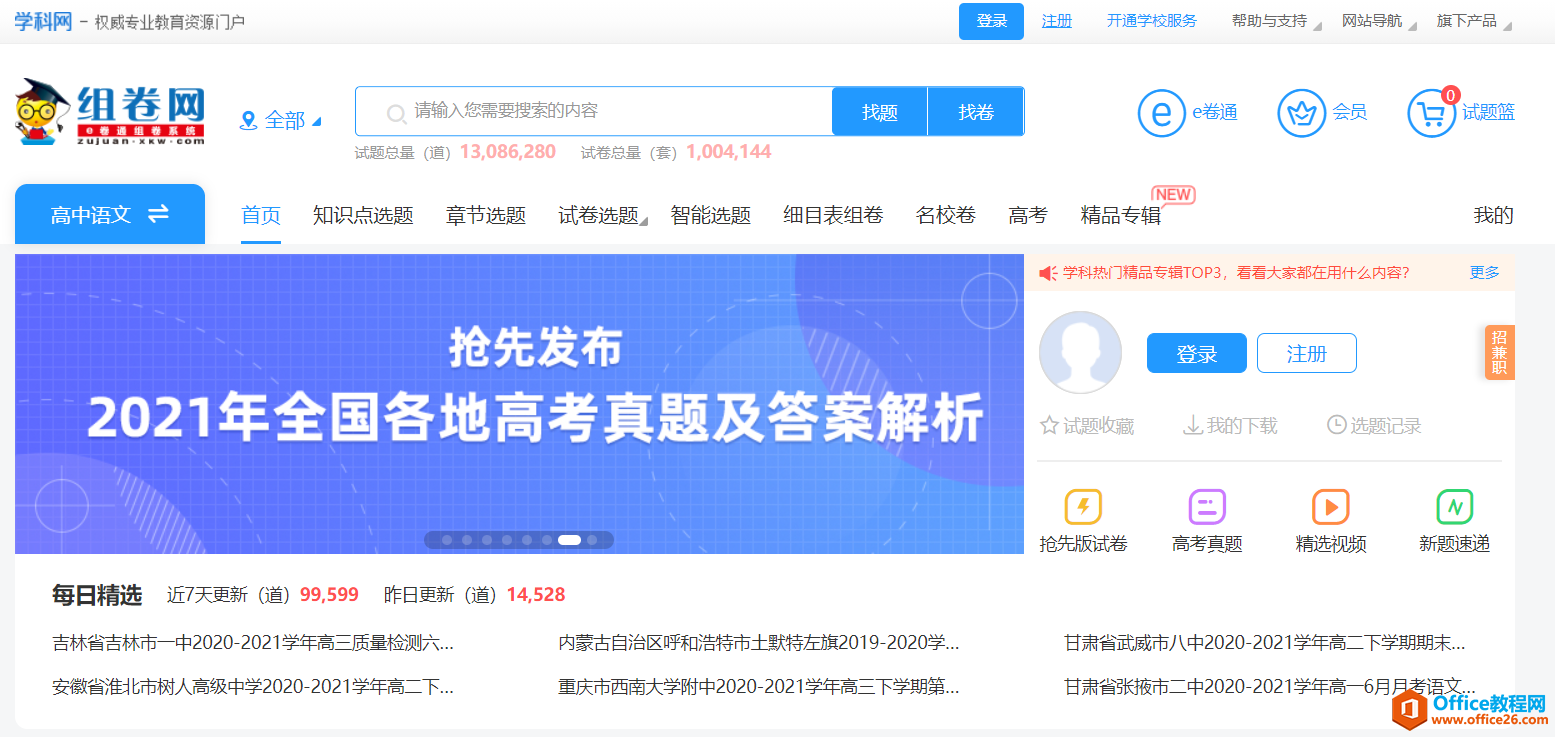Click 昨日更新 count 14,528
1555x737 pixels.
click(536, 595)
